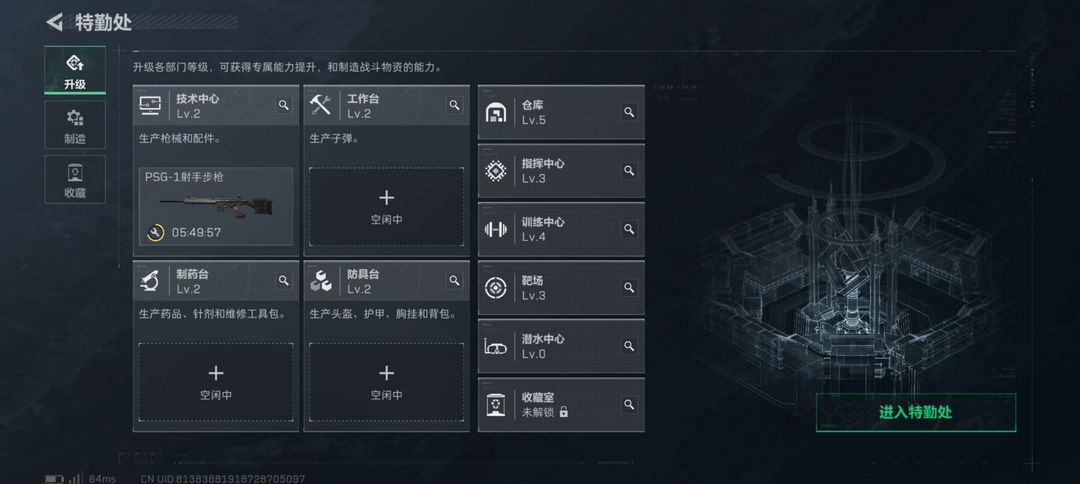Screen dimensions: 1080x484
Task: Click magnifier icon on 收藏室 row
Action: tap(629, 404)
